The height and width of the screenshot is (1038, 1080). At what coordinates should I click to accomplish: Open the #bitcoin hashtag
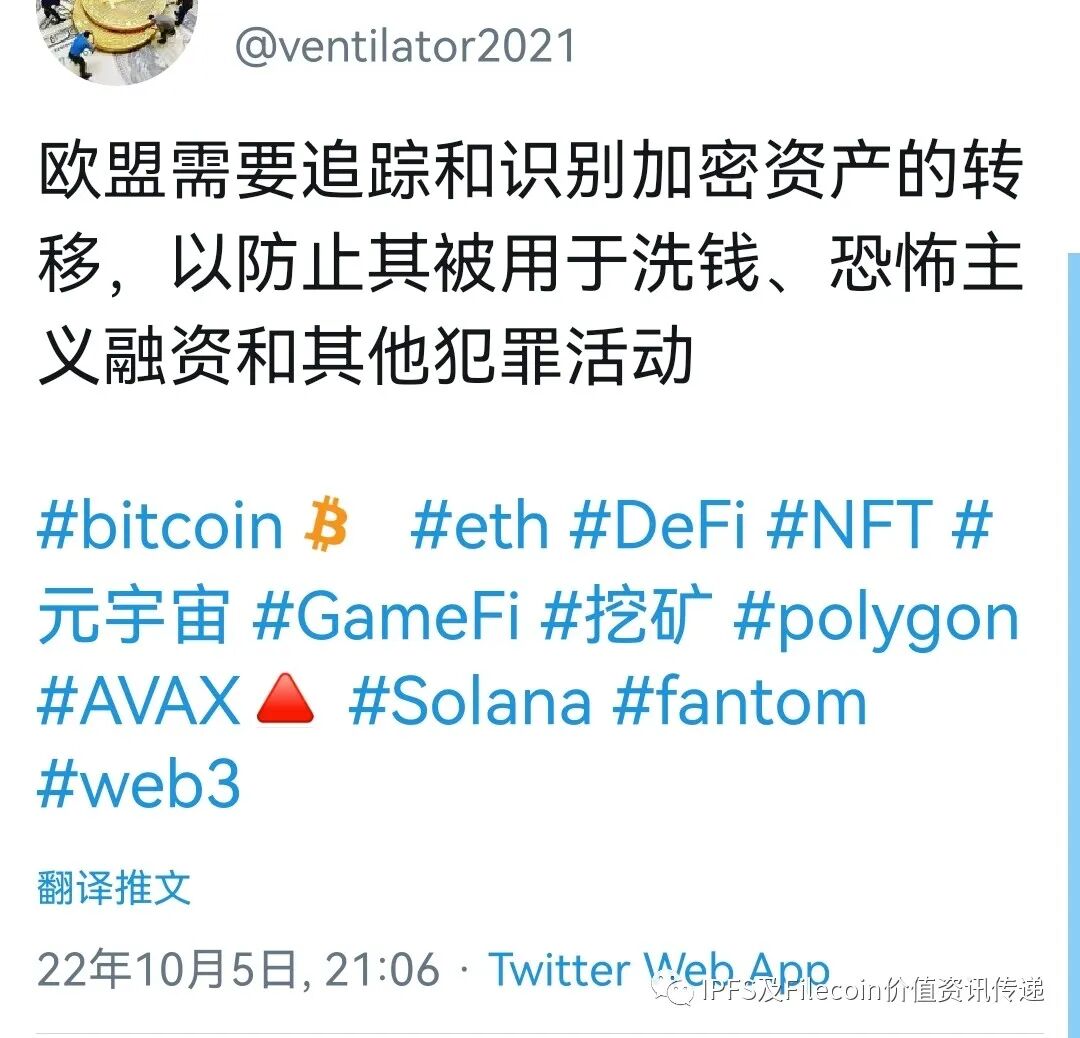[160, 525]
